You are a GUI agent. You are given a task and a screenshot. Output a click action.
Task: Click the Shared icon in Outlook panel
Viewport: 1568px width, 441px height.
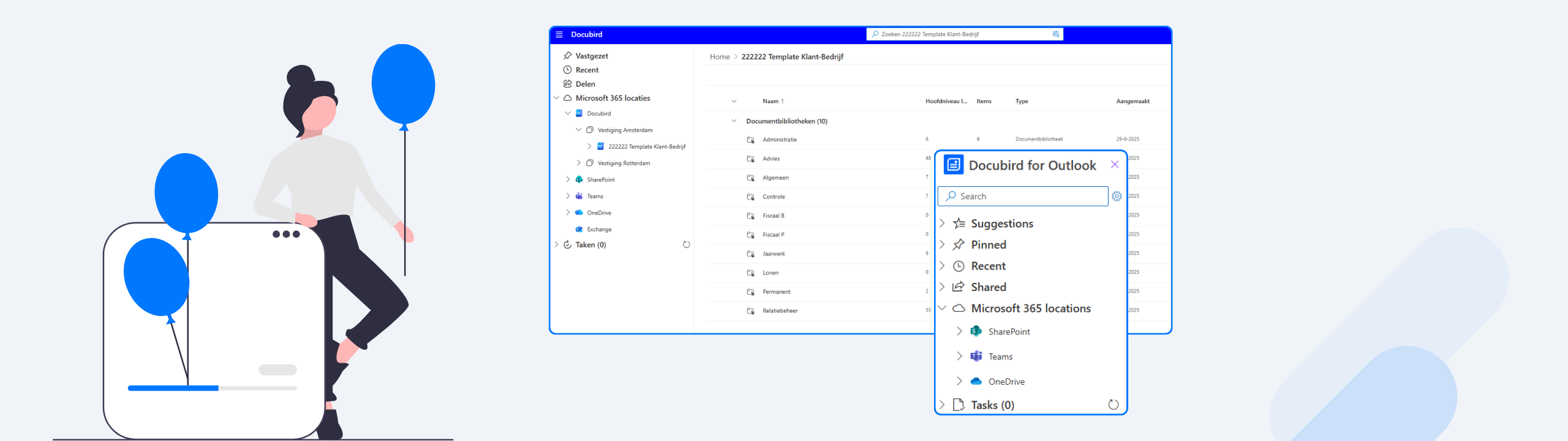click(x=959, y=287)
